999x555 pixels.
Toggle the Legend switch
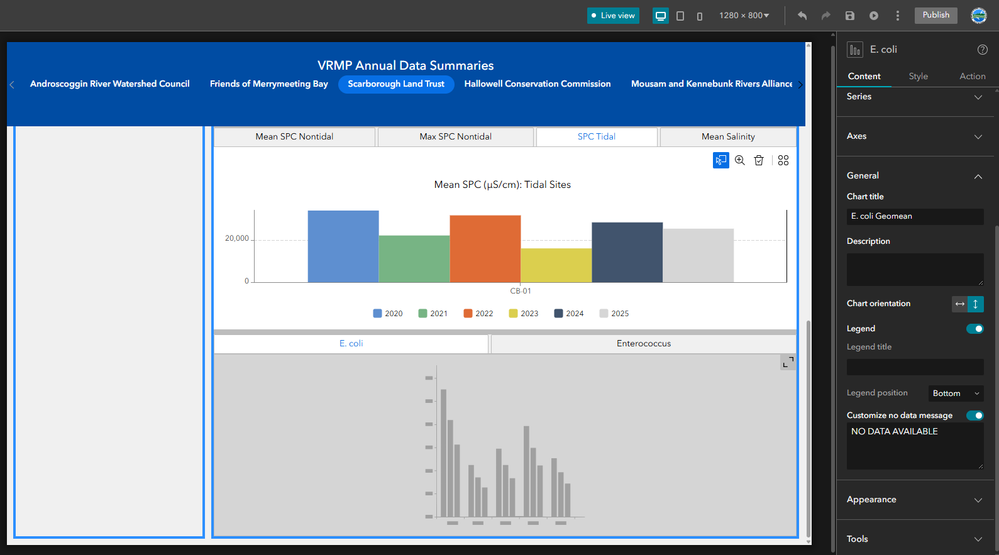[x=975, y=329]
